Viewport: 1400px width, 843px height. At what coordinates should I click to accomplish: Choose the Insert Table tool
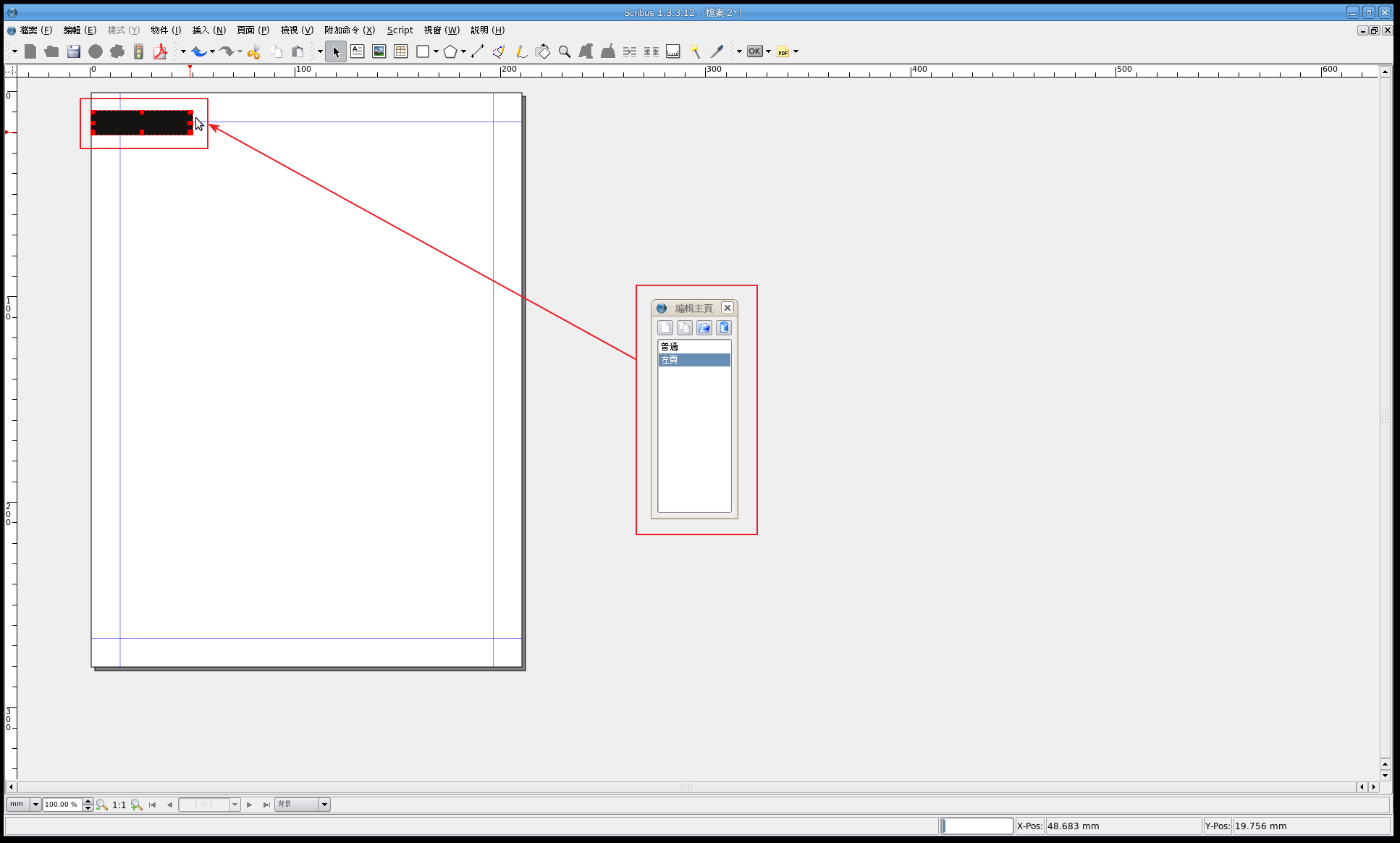(x=400, y=51)
